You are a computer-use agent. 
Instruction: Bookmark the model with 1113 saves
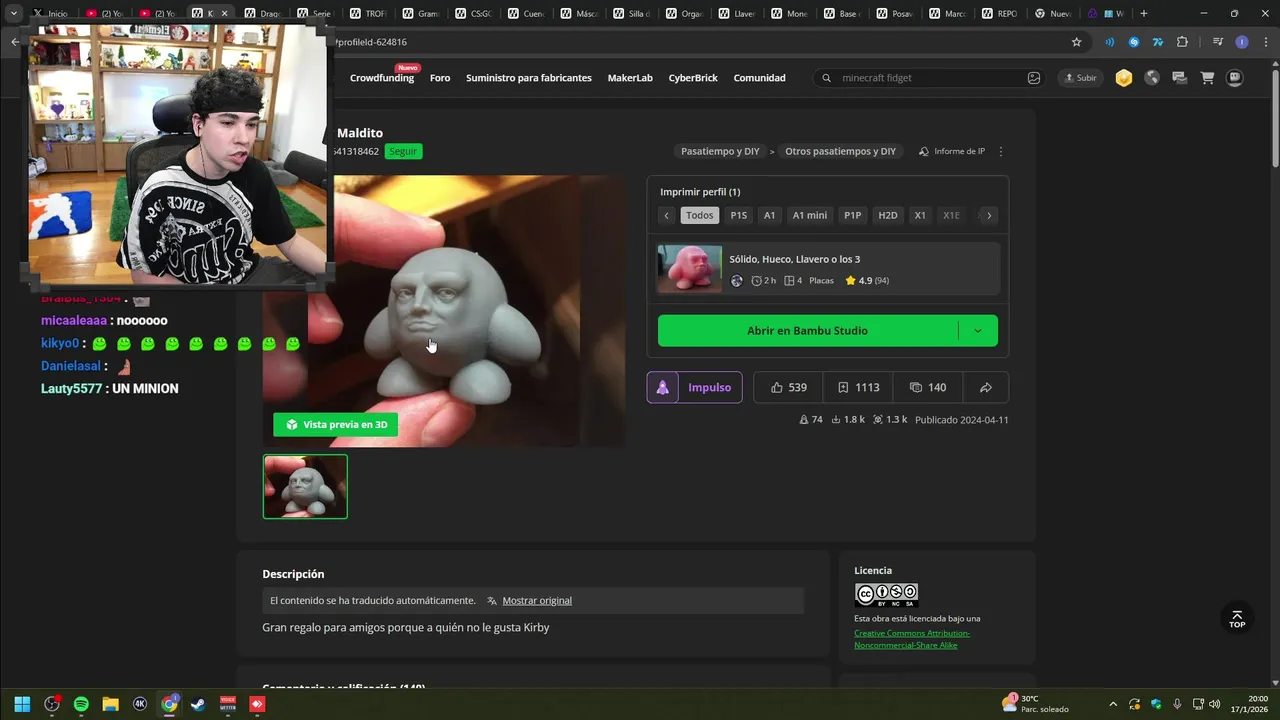point(859,388)
